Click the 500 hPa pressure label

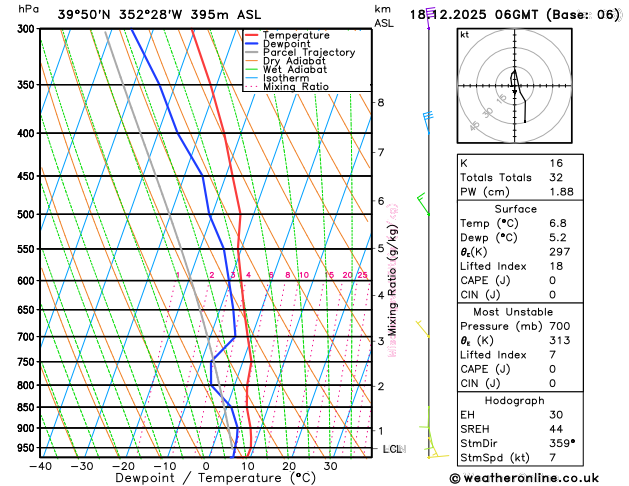(26, 215)
